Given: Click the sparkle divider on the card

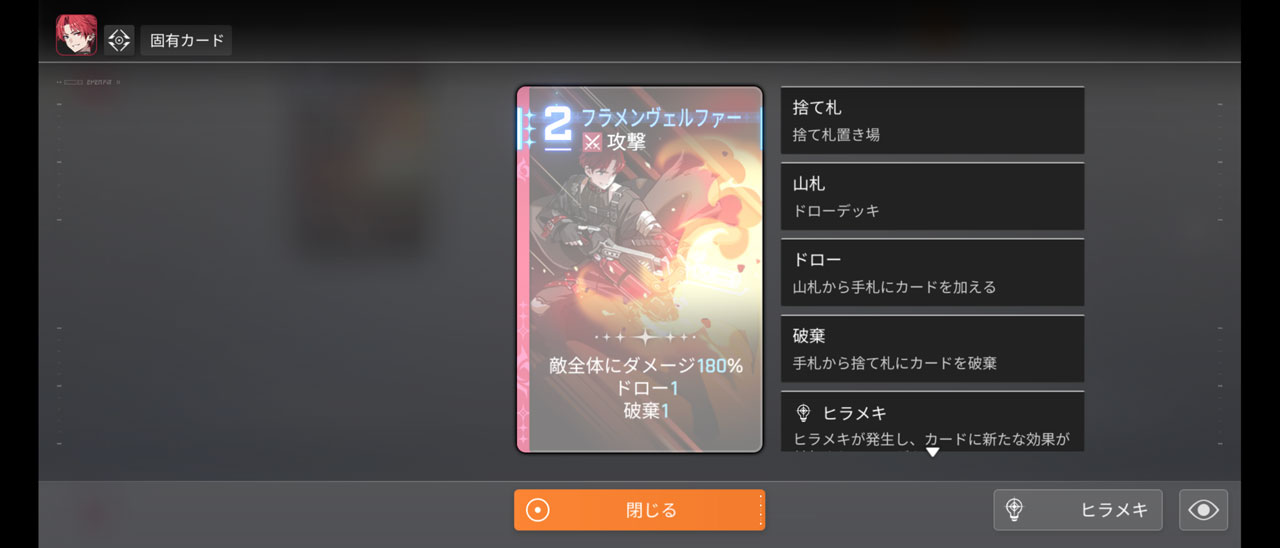Looking at the screenshot, I should [641, 338].
